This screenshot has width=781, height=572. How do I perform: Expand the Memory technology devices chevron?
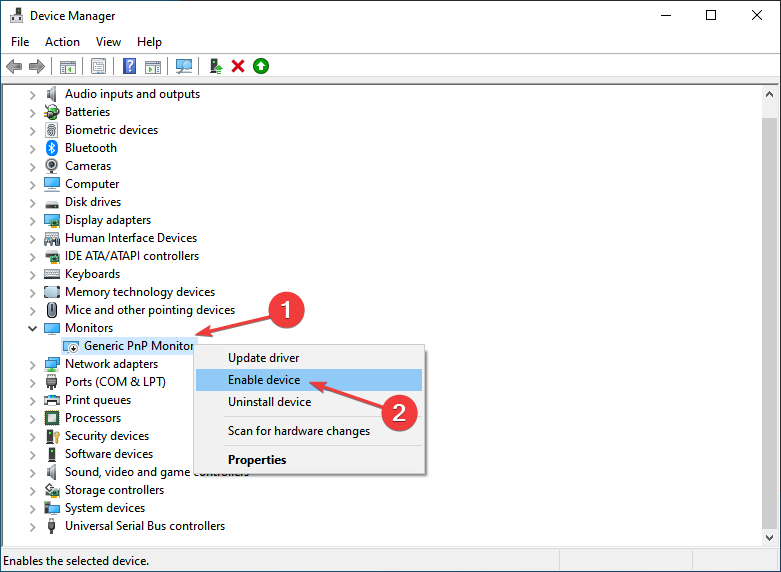[32, 292]
